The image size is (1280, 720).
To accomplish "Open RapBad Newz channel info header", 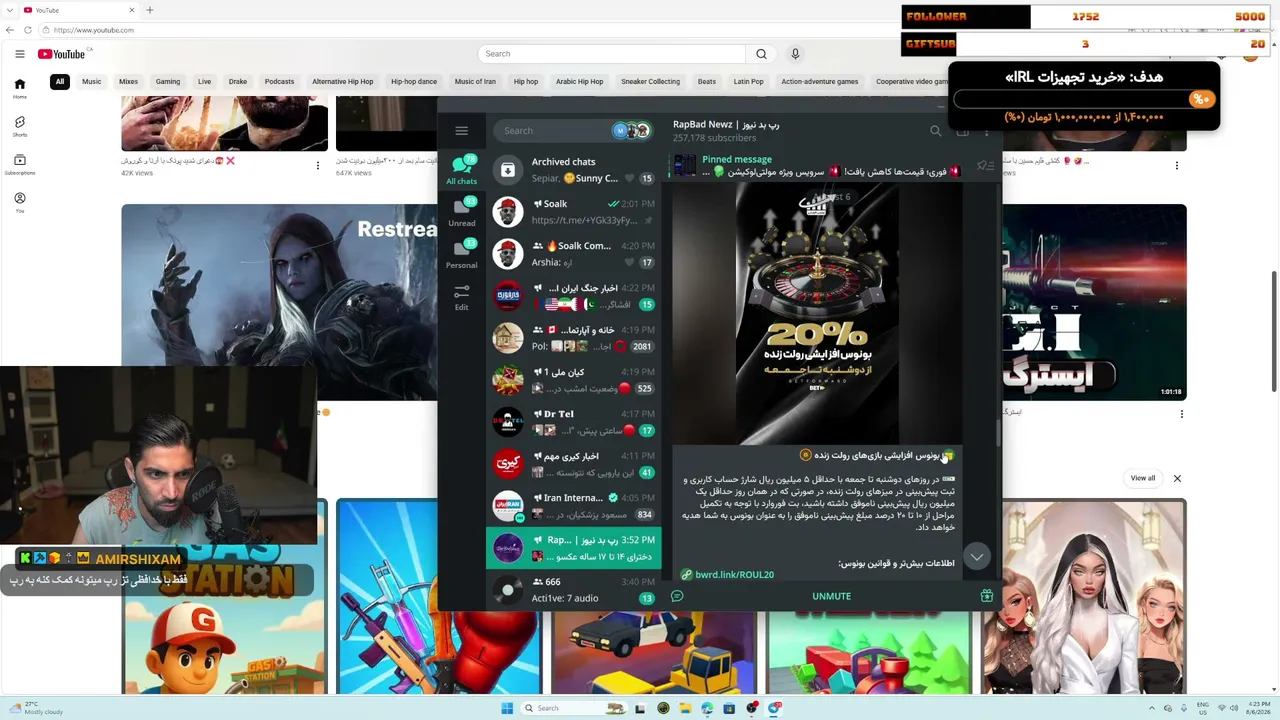I will coord(726,131).
